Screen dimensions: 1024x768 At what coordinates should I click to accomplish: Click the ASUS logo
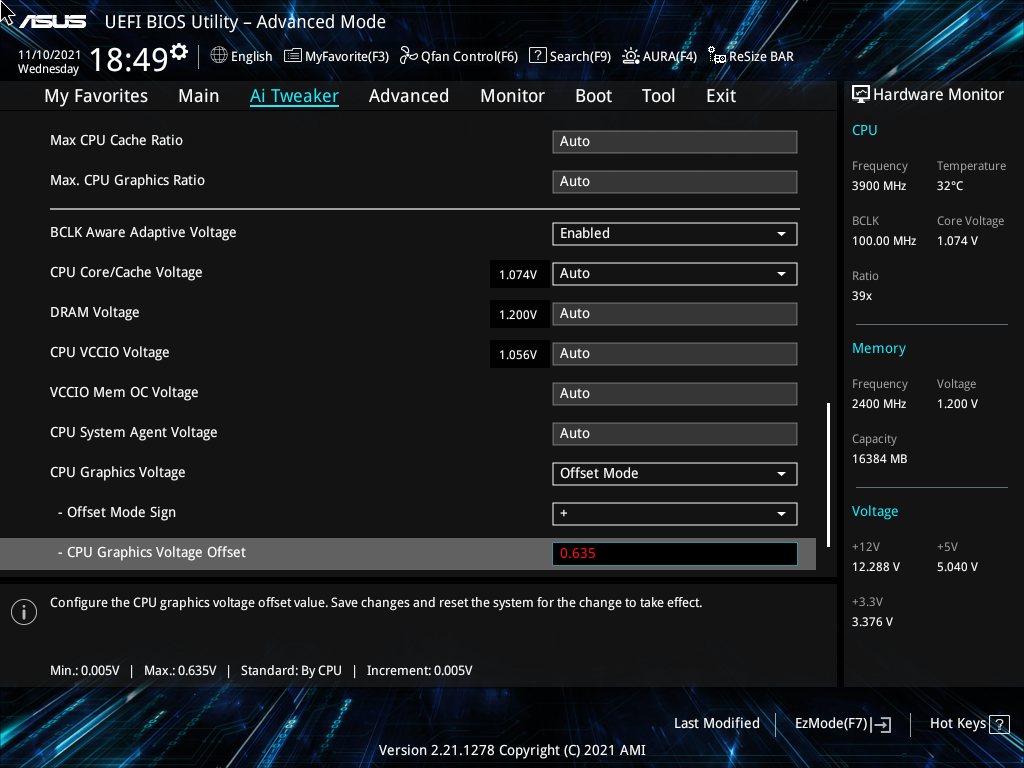coord(52,22)
